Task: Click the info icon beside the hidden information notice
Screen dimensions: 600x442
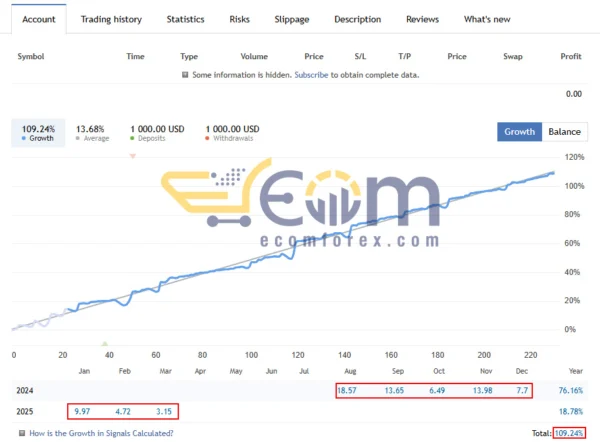Action: [x=185, y=74]
